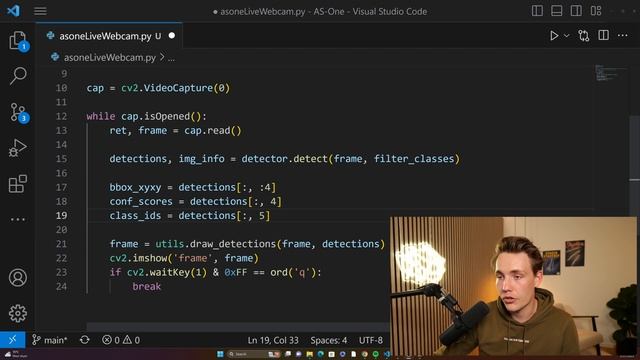Image resolution: width=640 pixels, height=360 pixels.
Task: Open VS Code icon in Windows taskbar
Action: point(386,354)
